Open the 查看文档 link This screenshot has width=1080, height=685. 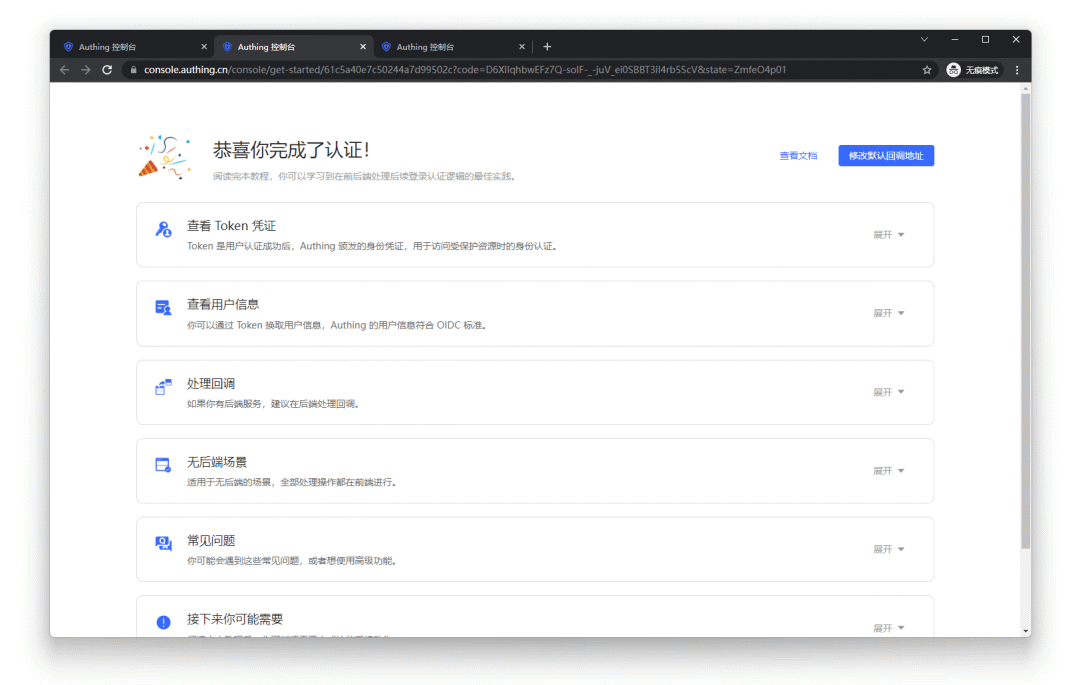point(798,155)
